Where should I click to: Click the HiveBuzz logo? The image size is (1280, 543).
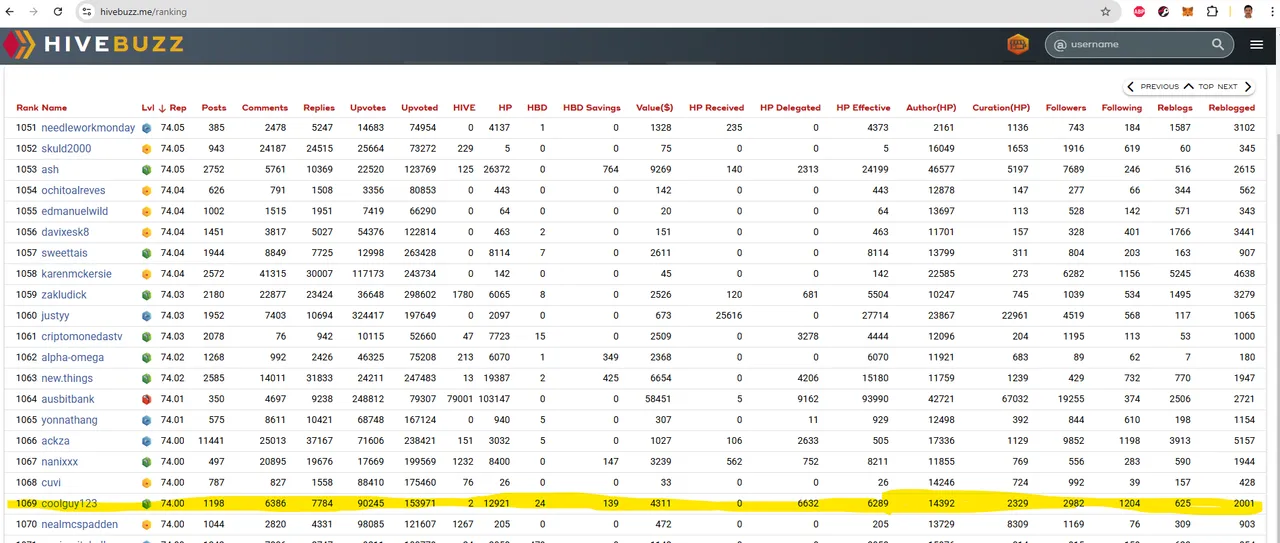tap(95, 45)
